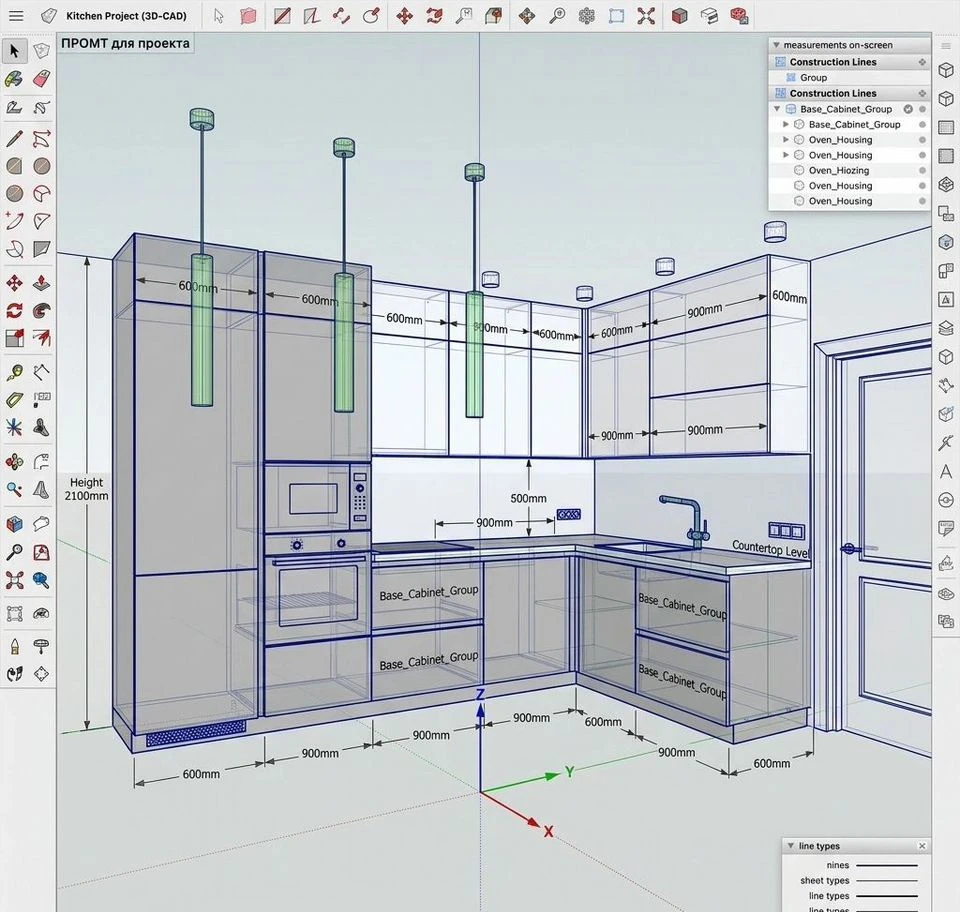Click the 'Height 2100mm' dimension label
Viewport: 960px width, 912px height.
pyautogui.click(x=86, y=489)
